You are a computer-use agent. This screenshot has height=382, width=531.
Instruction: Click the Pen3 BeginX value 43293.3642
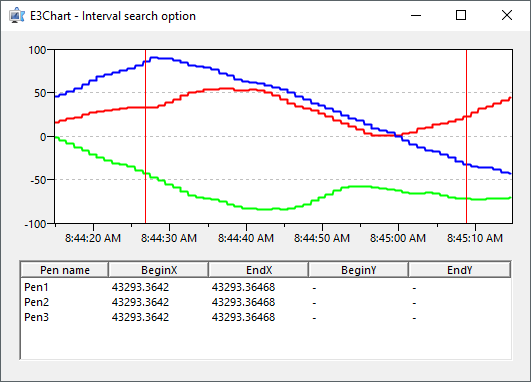click(140, 317)
